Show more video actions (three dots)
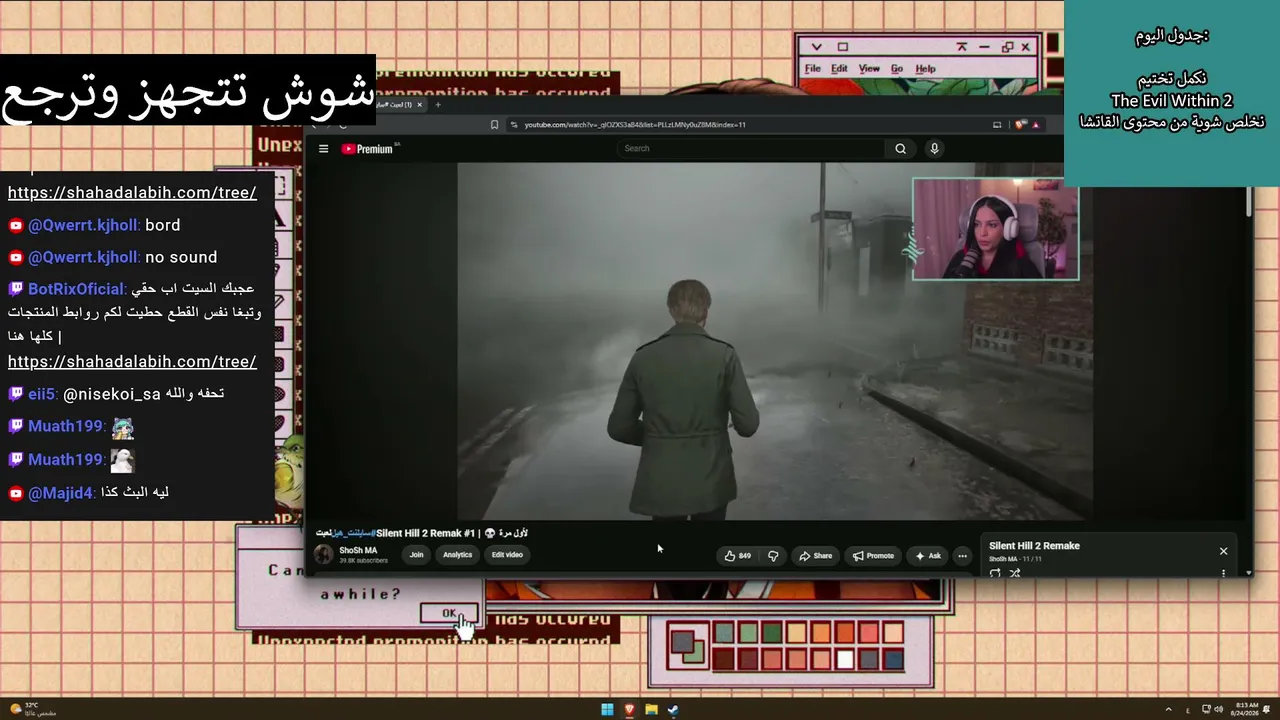Image resolution: width=1280 pixels, height=720 pixels. pyautogui.click(x=962, y=556)
